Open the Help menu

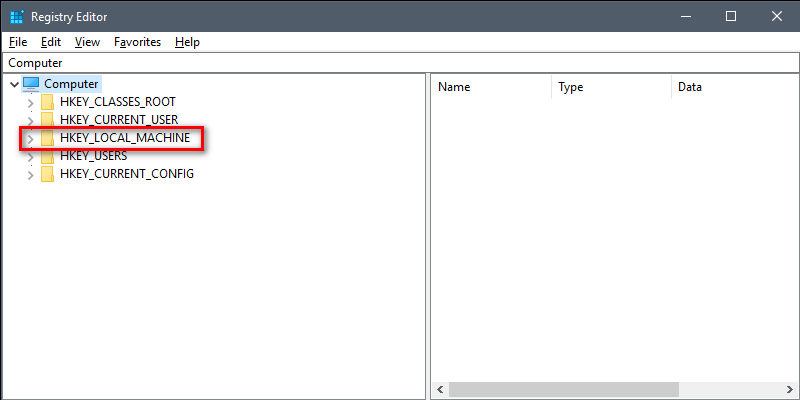187,42
